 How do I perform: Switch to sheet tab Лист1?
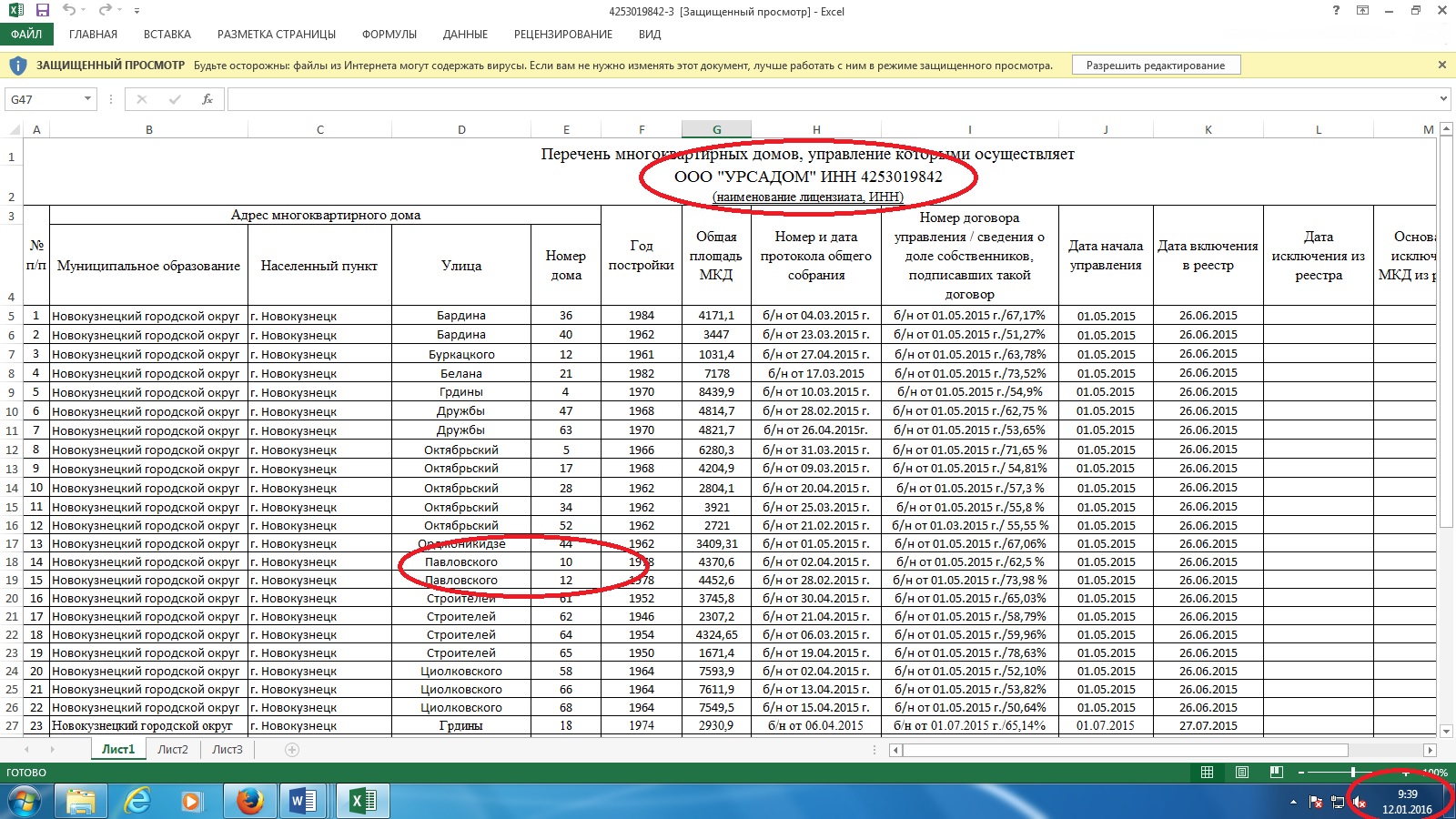point(118,749)
